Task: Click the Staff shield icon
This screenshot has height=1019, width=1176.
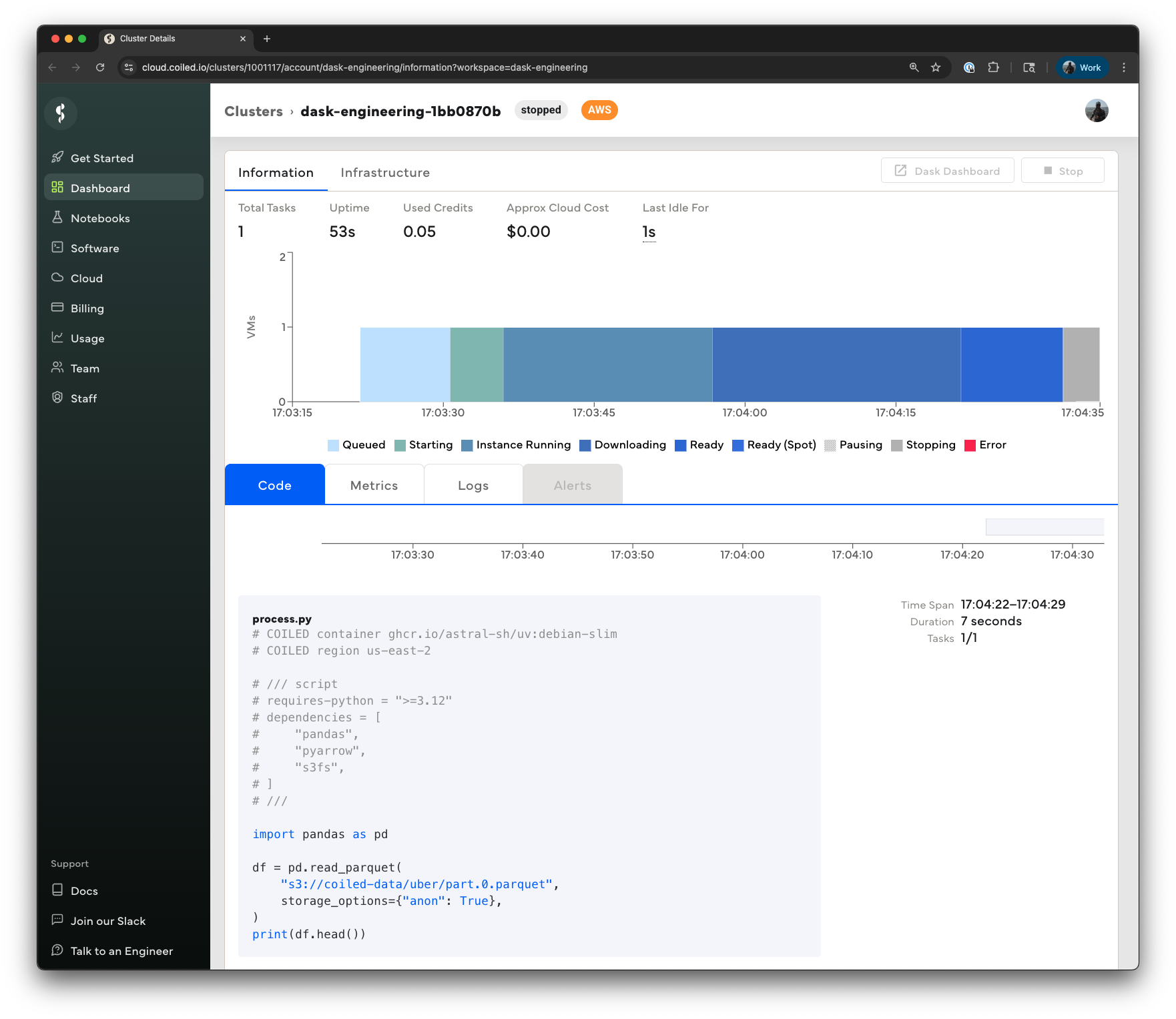Action: pyautogui.click(x=58, y=398)
